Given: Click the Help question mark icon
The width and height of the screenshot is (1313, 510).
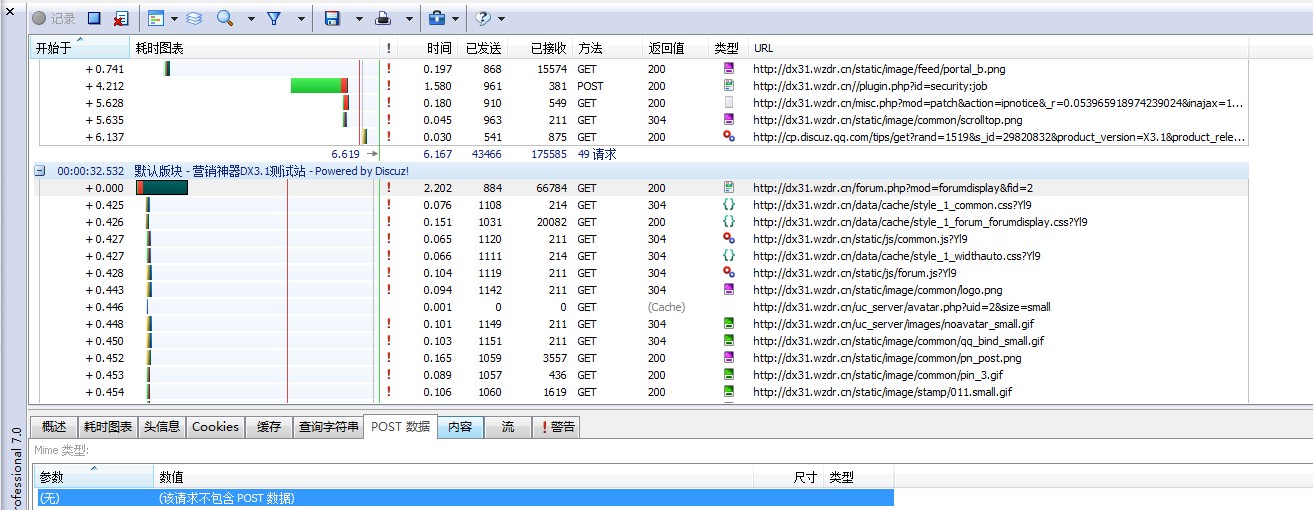Looking at the screenshot, I should click(483, 18).
